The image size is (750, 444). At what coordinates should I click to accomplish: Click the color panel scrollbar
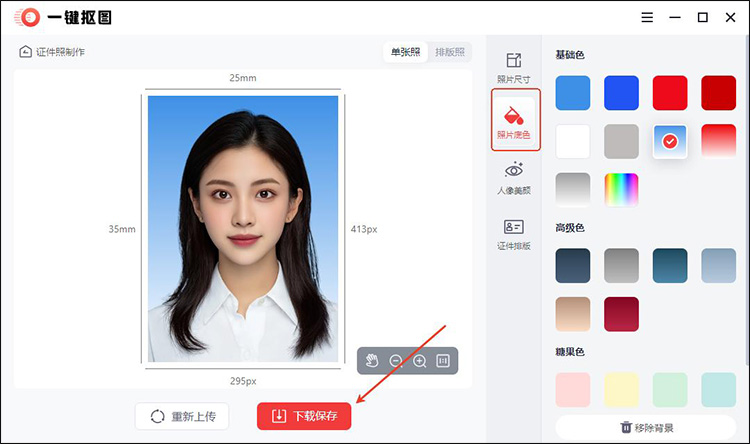(x=748, y=201)
